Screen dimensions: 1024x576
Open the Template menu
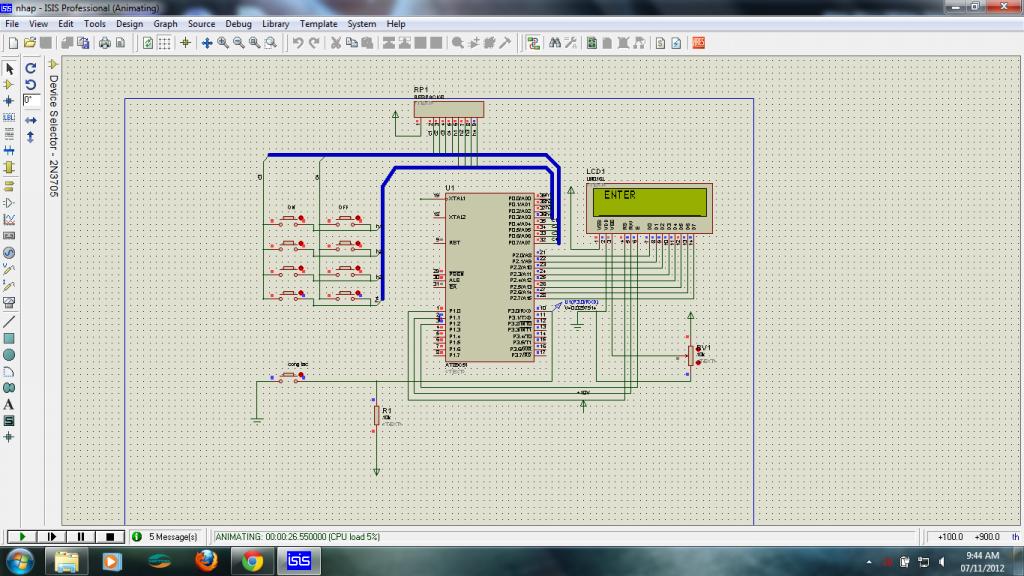[318, 23]
